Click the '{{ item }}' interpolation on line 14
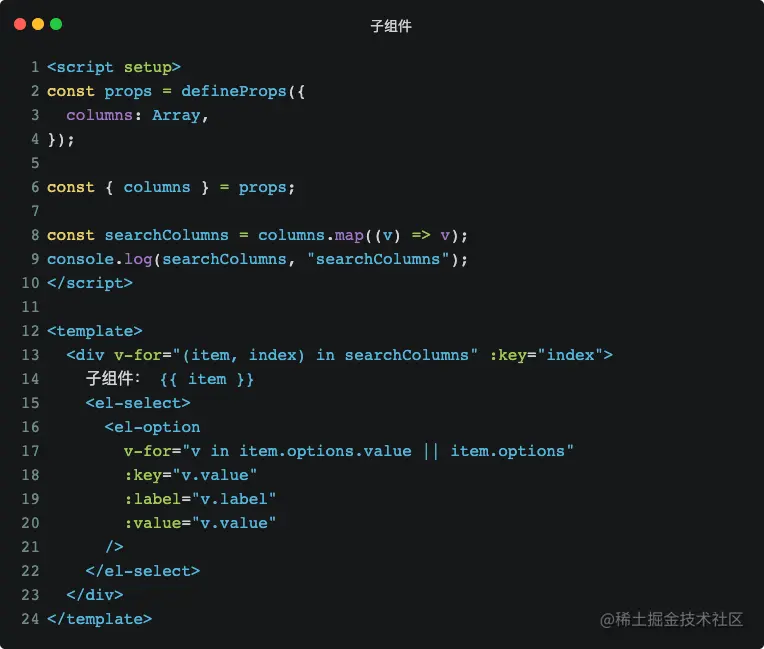 [207, 379]
